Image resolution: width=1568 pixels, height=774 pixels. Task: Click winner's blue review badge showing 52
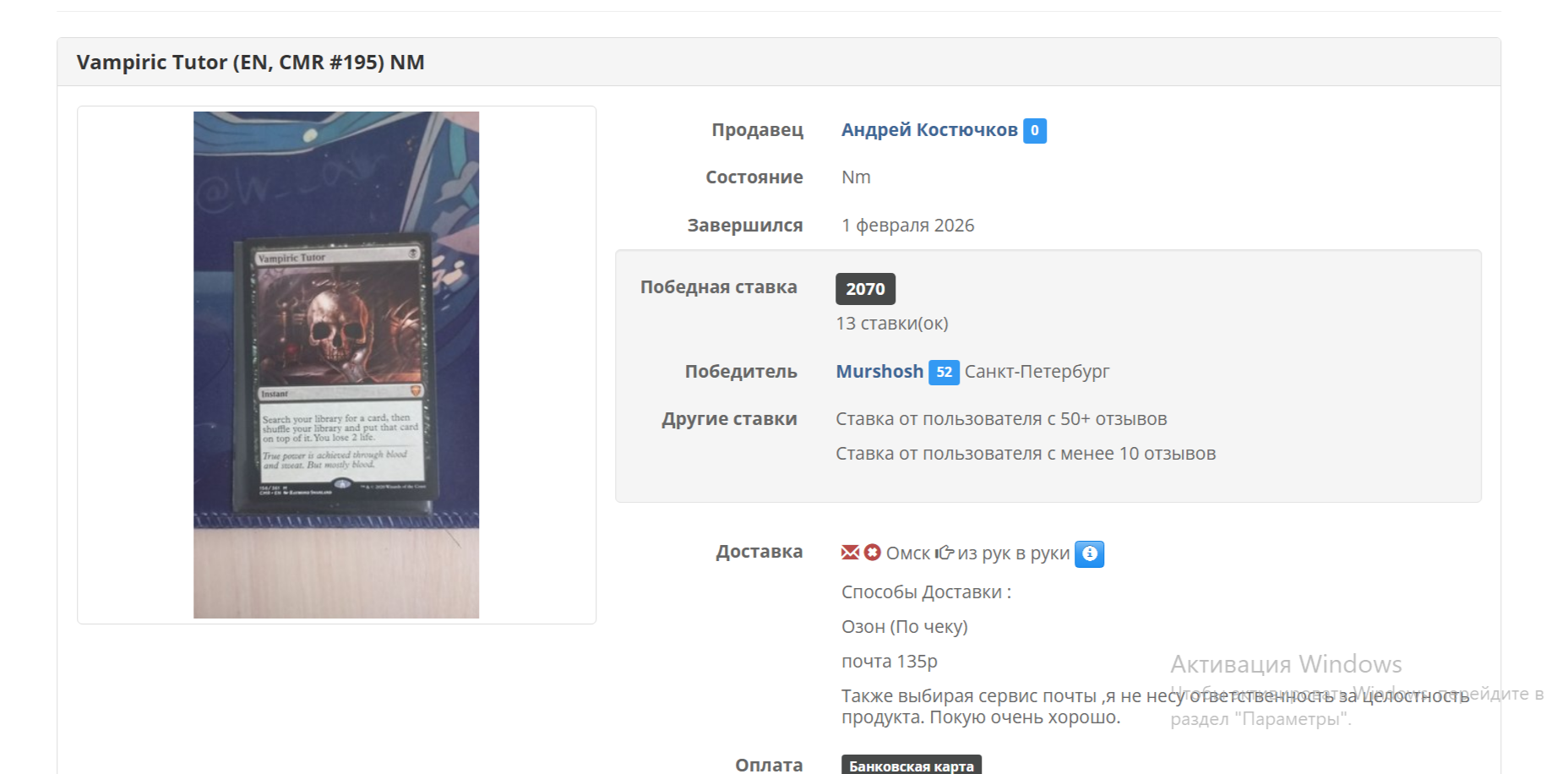[x=944, y=372]
